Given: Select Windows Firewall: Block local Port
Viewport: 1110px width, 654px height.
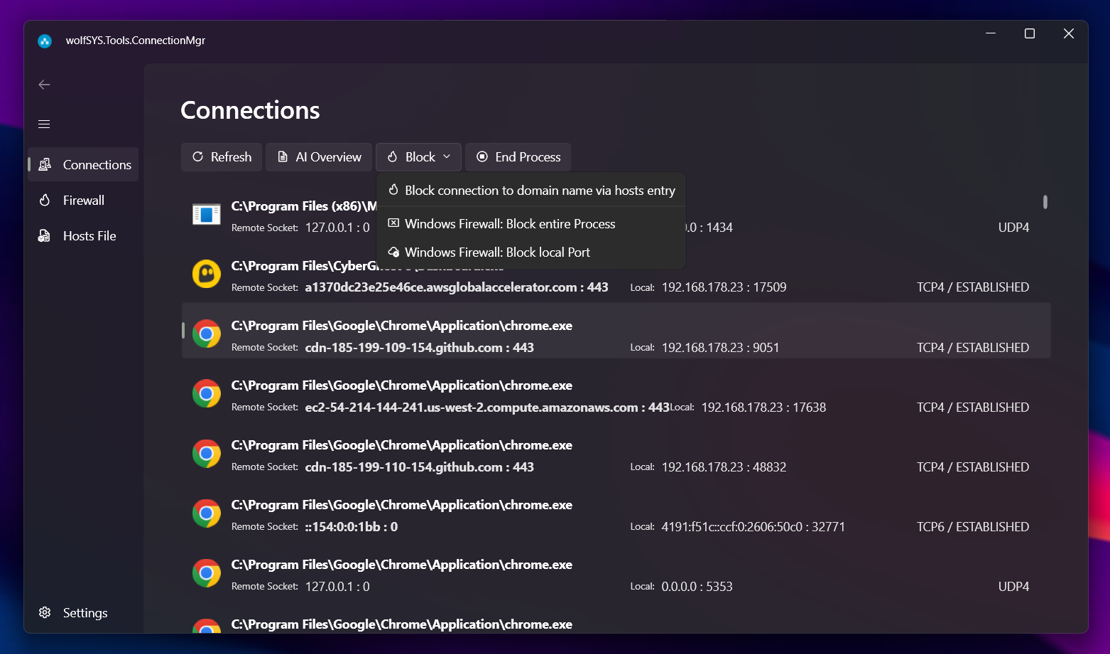Looking at the screenshot, I should 497,252.
